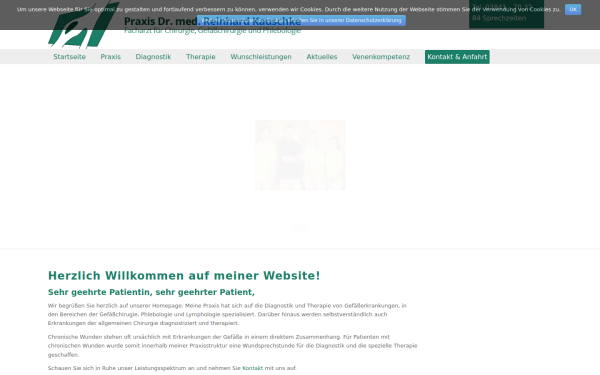Click the Praxis Dr. med. Reinhard Kauschke title
The width and height of the screenshot is (600, 375).
[x=212, y=21]
